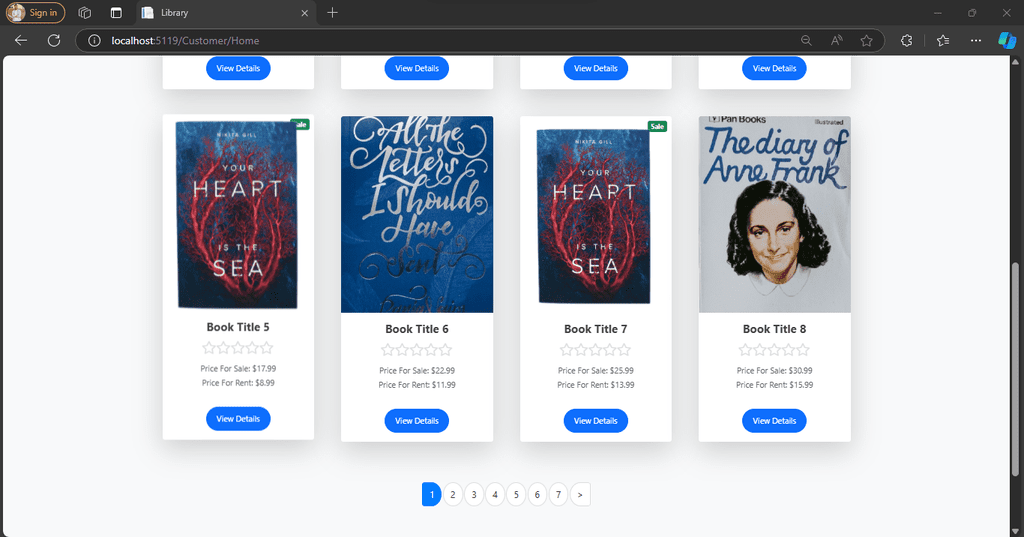This screenshot has width=1024, height=537.
Task: View Details for Book Title 7
Action: point(596,421)
